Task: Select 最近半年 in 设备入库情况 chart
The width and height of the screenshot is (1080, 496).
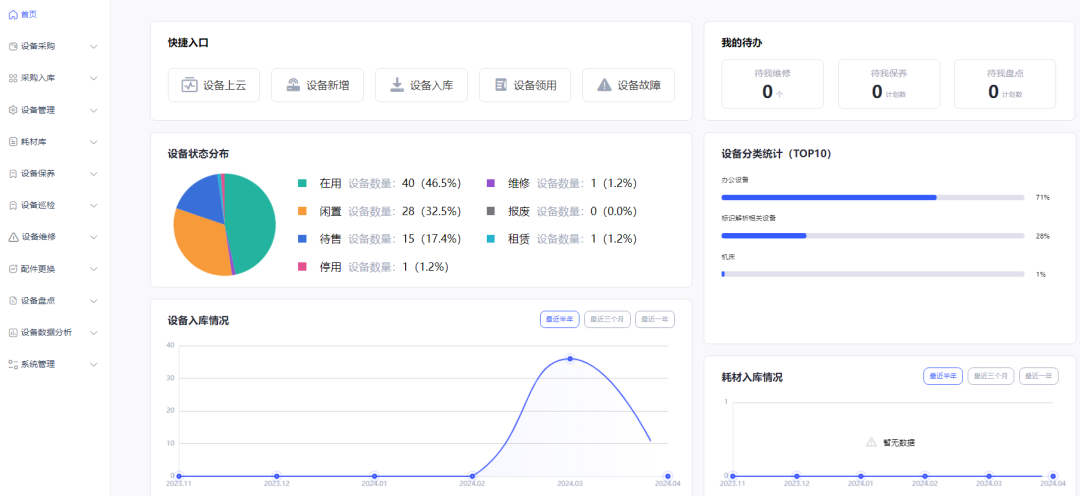Action: 560,319
